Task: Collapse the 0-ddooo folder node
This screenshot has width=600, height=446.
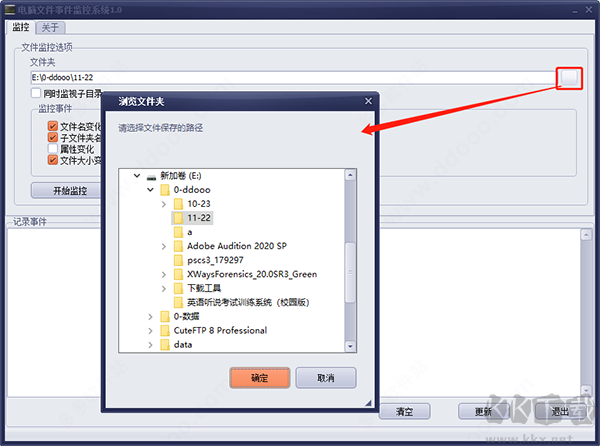Action: tap(150, 190)
